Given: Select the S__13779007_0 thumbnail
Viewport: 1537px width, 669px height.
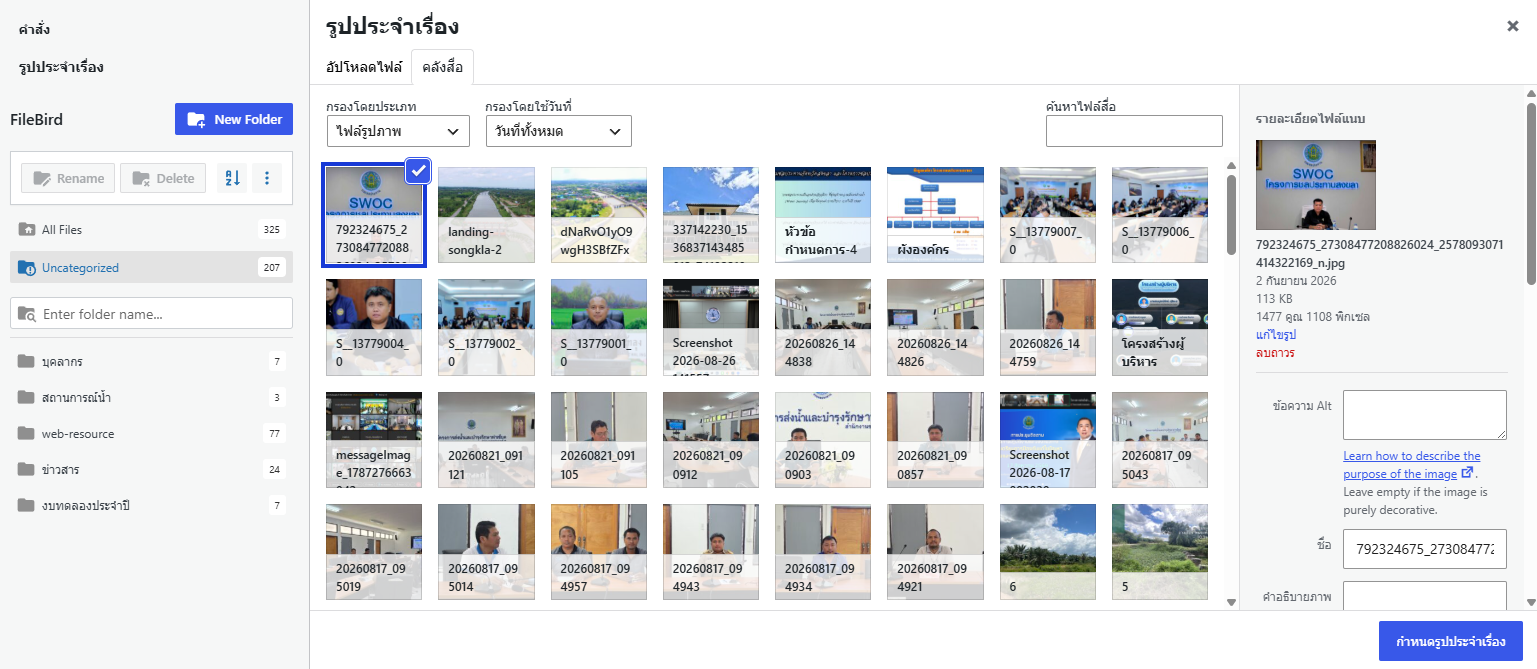Looking at the screenshot, I should tap(1048, 215).
